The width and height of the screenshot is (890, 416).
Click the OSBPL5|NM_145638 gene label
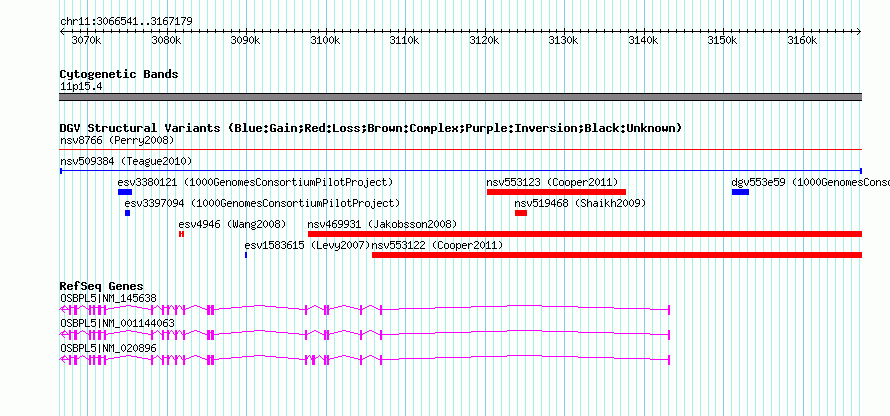click(x=108, y=299)
